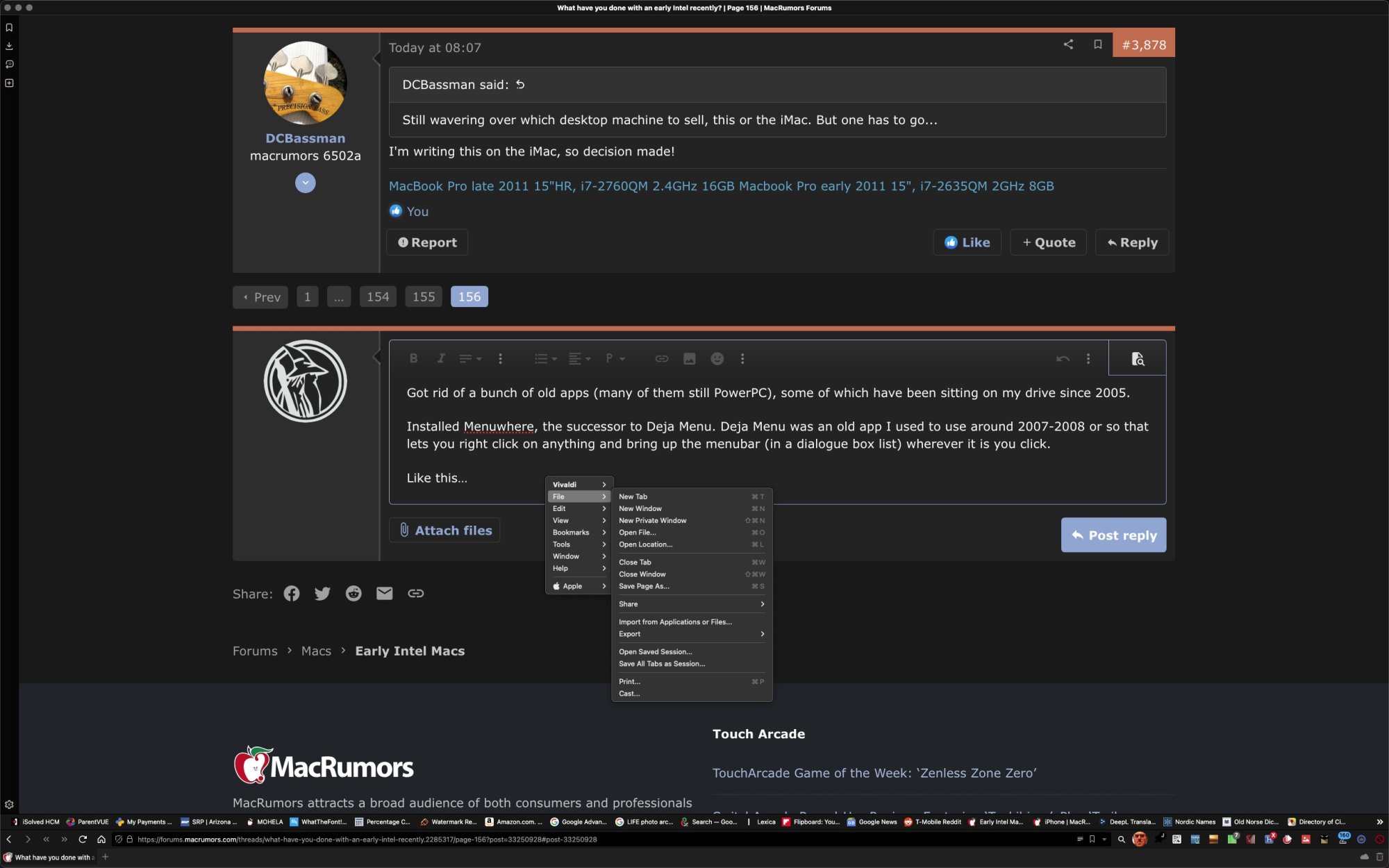1389x868 pixels.
Task: Open the smilies emoji picker
Action: click(x=717, y=358)
